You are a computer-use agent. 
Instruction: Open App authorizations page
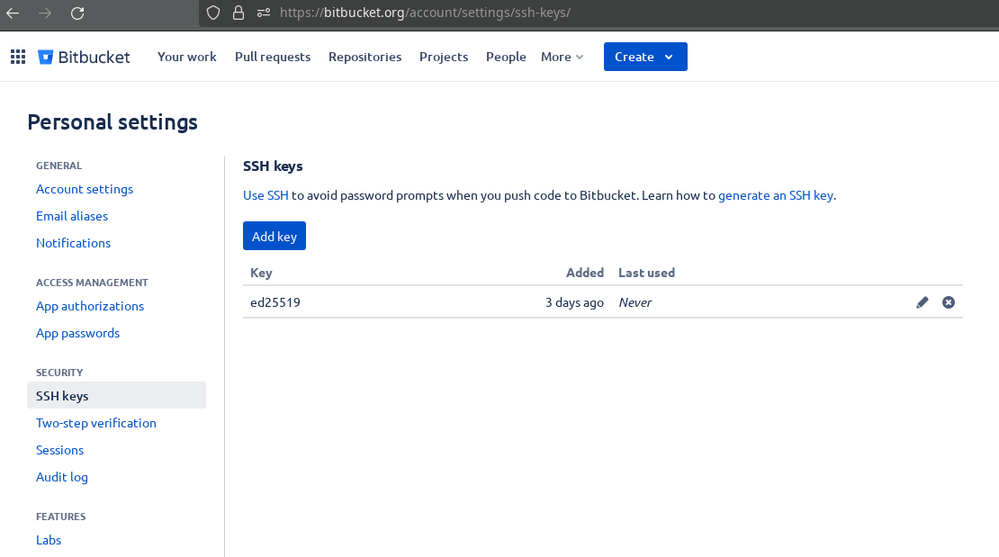tap(90, 306)
